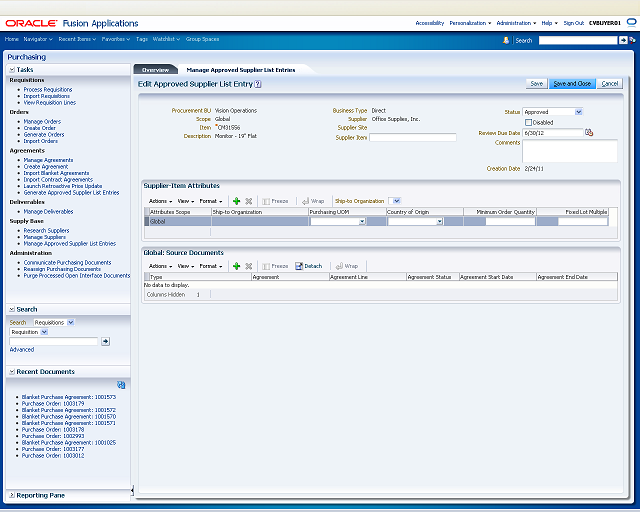Image resolution: width=640 pixels, height=512 pixels.
Task: Open Format menu in Supplier-Item Attributes
Action: [211, 201]
